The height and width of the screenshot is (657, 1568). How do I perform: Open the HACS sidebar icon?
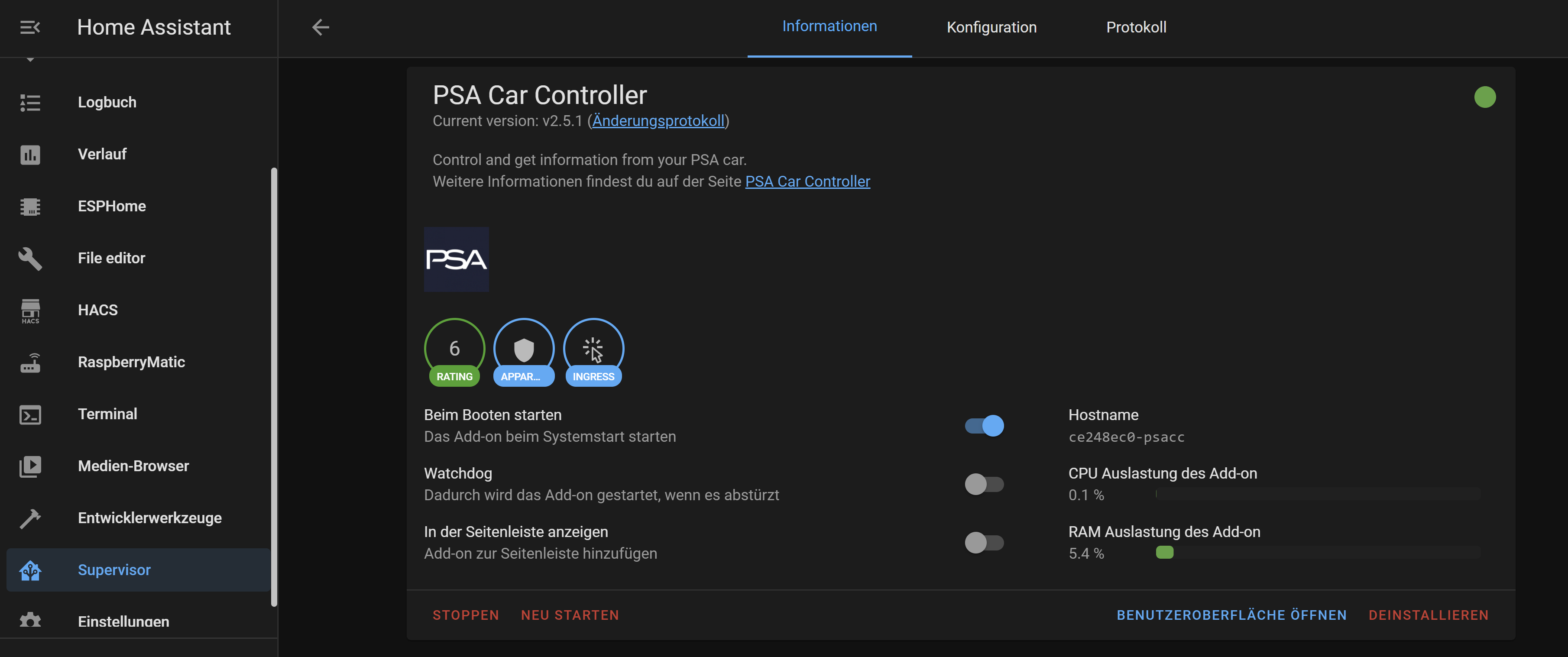(x=30, y=310)
